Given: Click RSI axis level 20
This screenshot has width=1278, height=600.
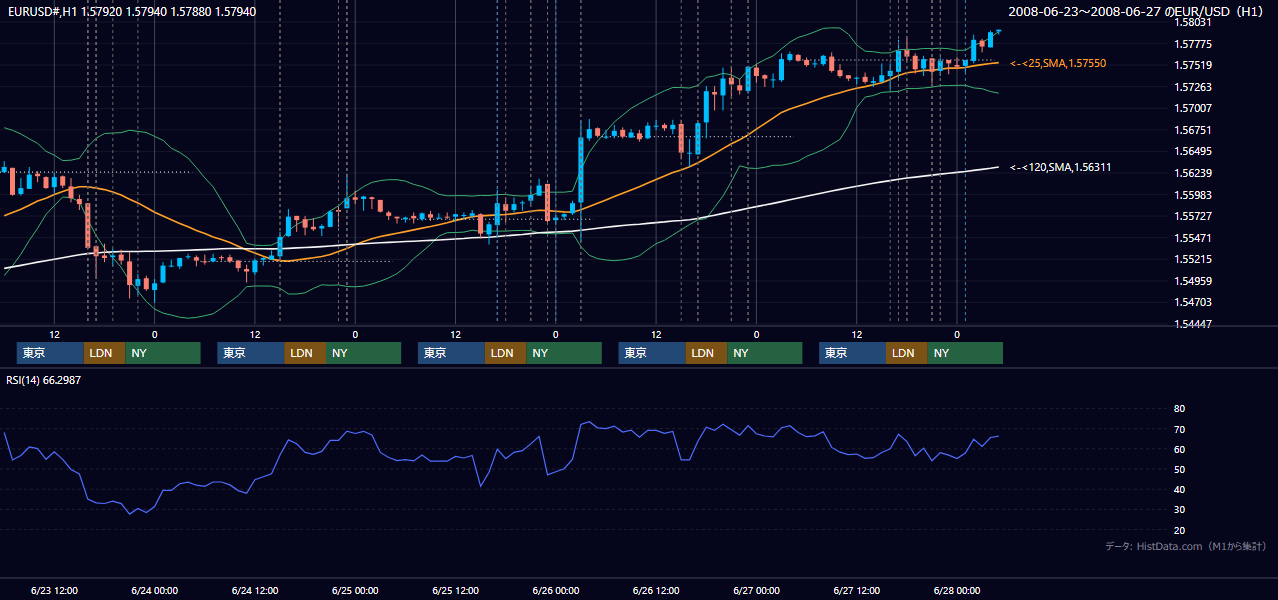Looking at the screenshot, I should tap(1179, 530).
